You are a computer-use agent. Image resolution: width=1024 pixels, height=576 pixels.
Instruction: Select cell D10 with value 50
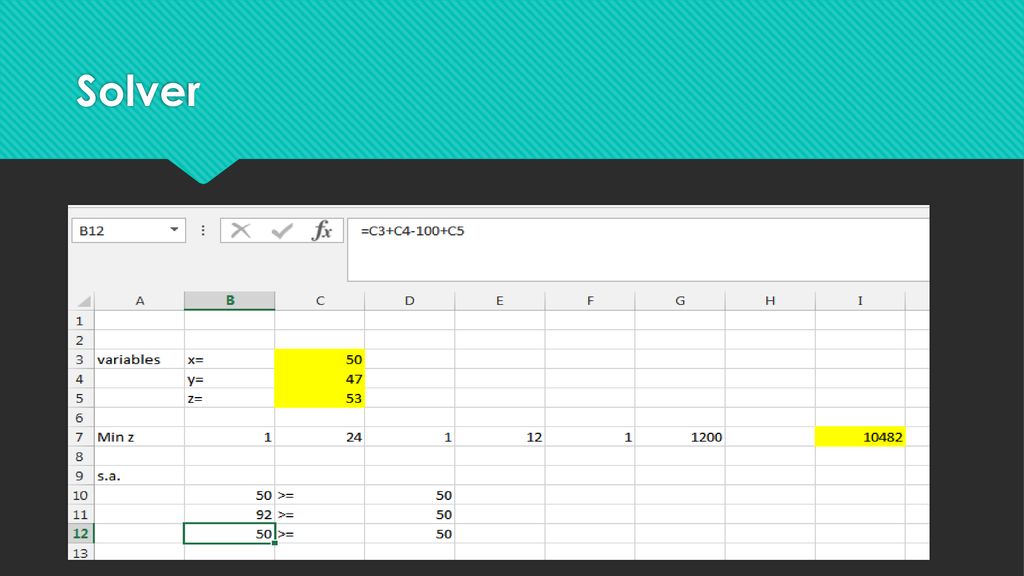(x=409, y=495)
